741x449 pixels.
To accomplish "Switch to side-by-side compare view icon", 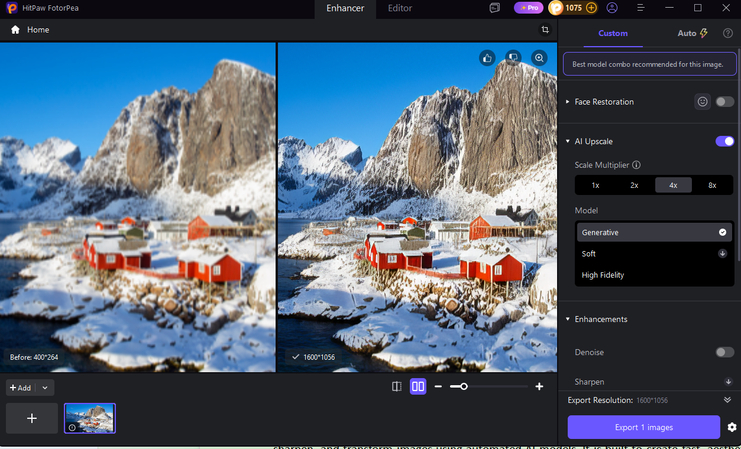I will (x=418, y=387).
